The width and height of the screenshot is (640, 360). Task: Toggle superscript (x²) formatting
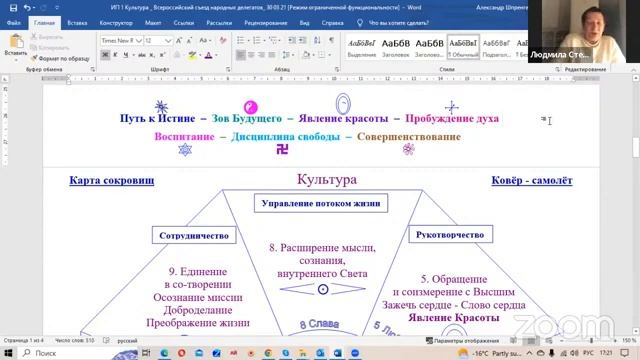(162, 54)
